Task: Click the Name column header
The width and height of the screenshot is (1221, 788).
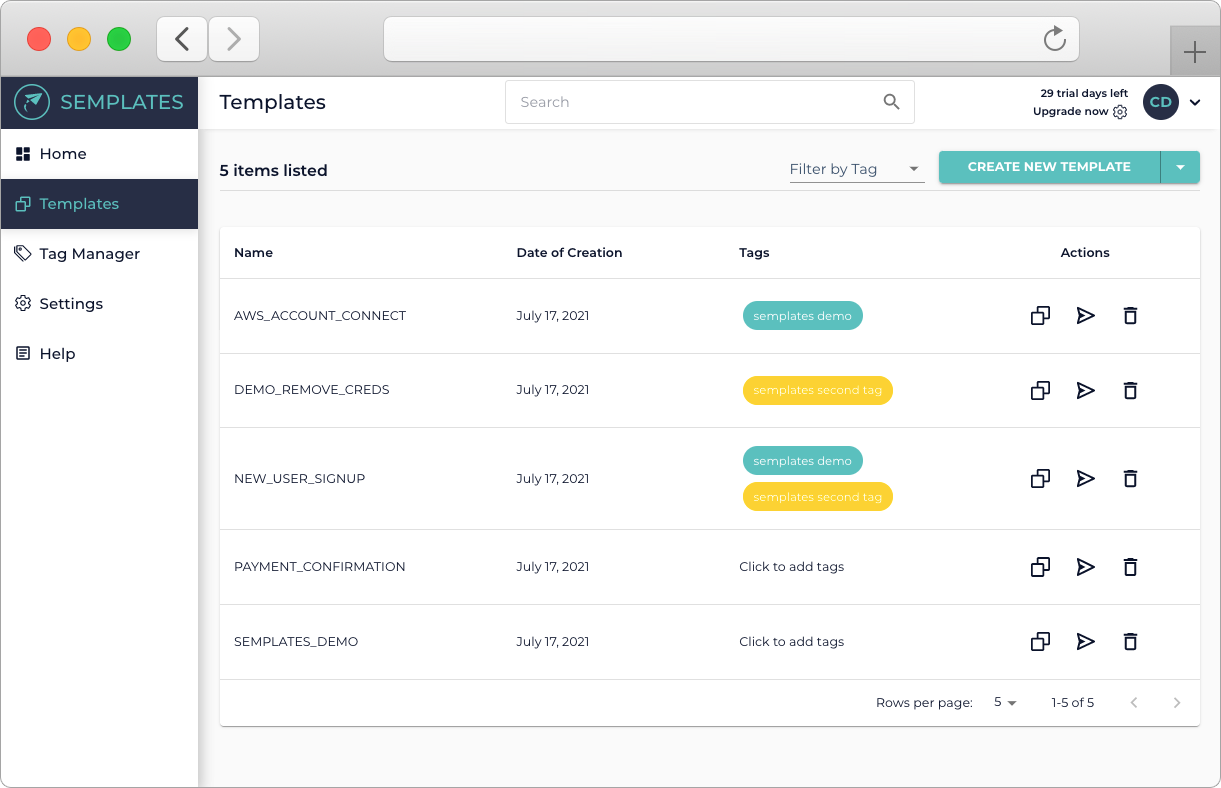Action: [253, 253]
